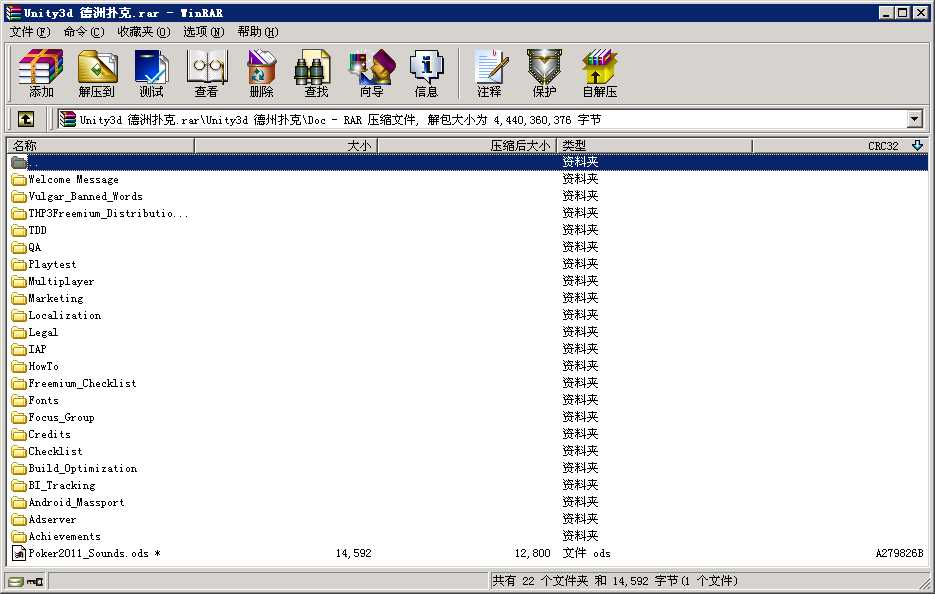Sort by 名称 (Name) column header
Screen dimensions: 935x594
[x=100, y=146]
